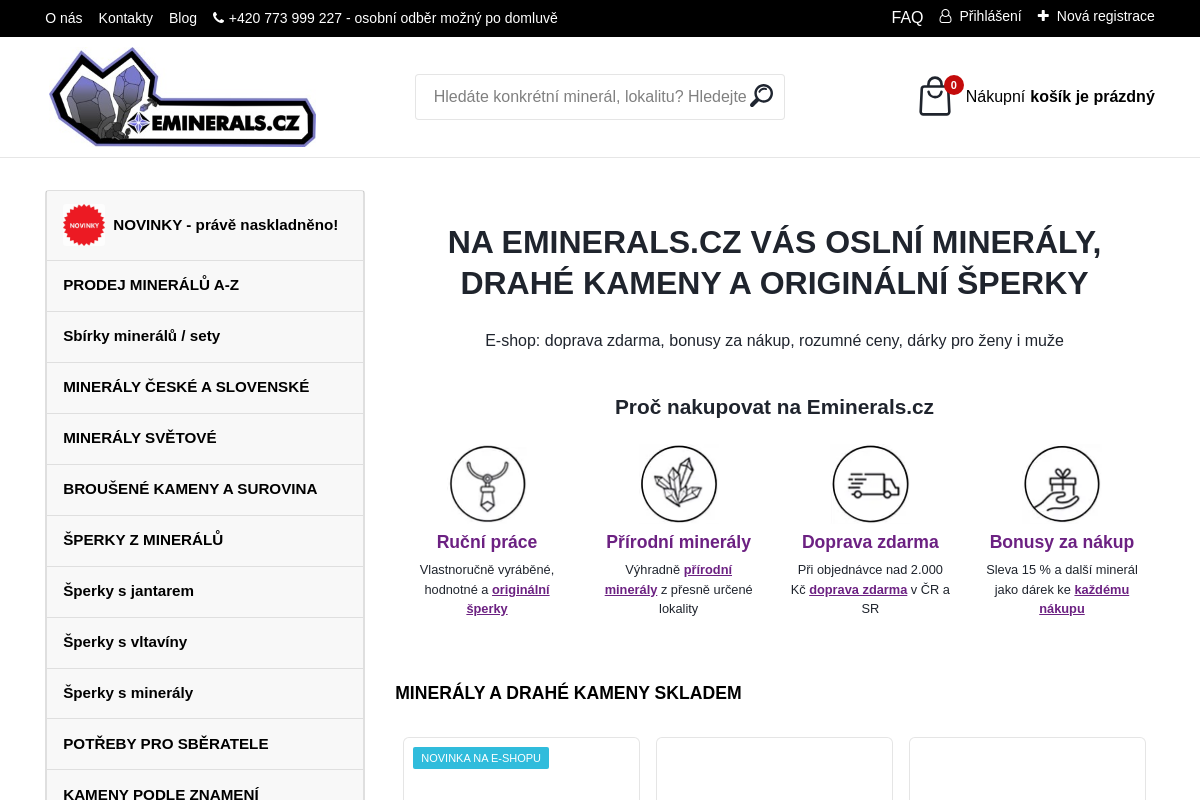The height and width of the screenshot is (800, 1200).
Task: Click the search magnifier icon
Action: 762,96
